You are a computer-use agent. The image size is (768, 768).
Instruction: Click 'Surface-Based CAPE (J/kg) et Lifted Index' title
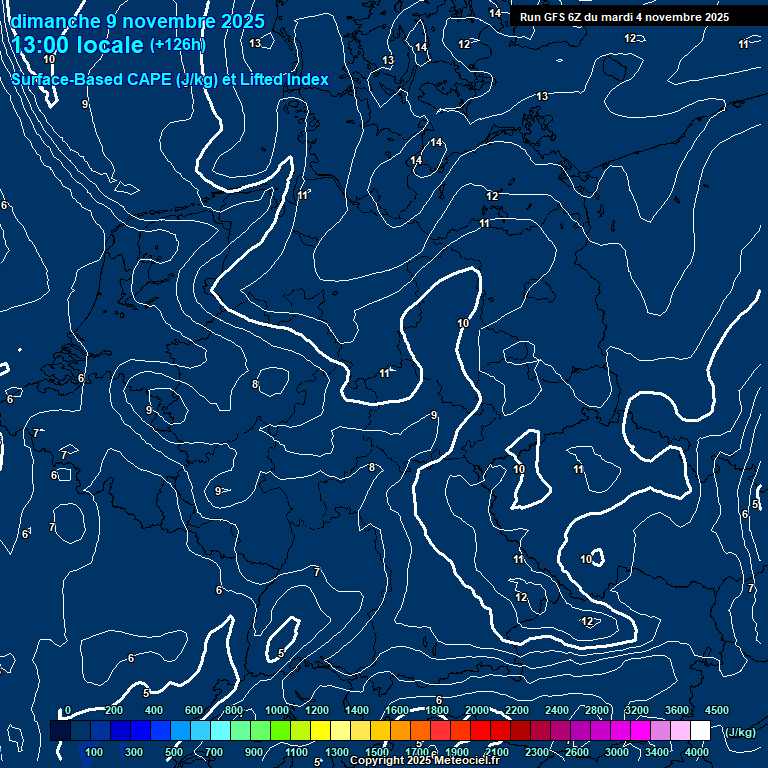(x=170, y=79)
